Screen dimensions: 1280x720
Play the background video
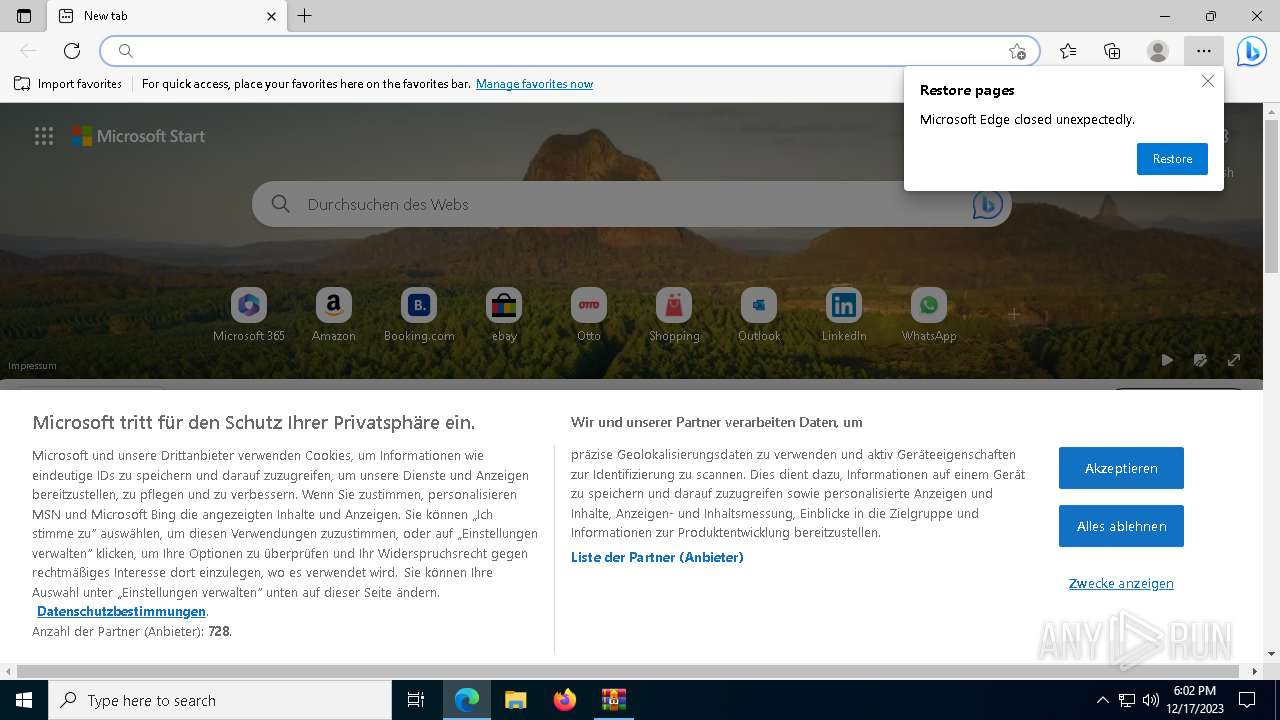pyautogui.click(x=1167, y=360)
